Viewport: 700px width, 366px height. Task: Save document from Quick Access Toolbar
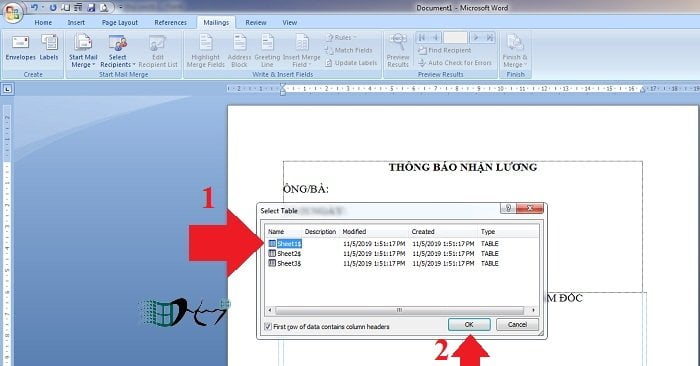92,8
